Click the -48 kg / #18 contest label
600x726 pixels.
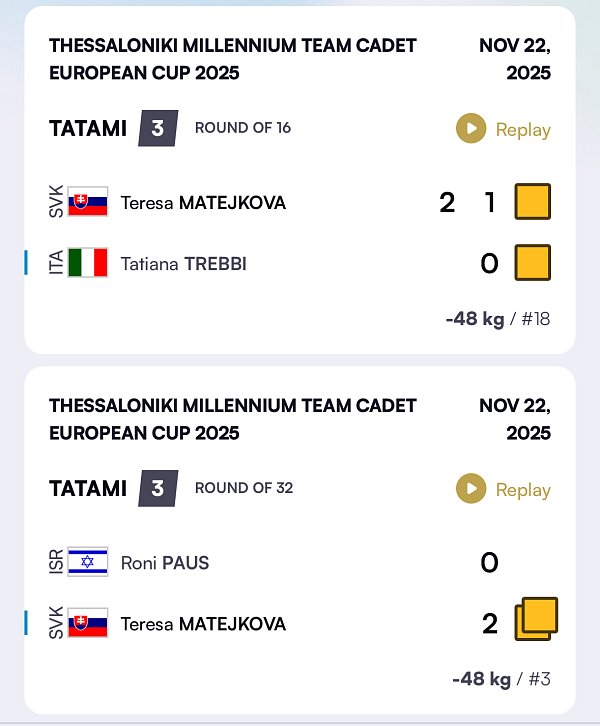(497, 319)
